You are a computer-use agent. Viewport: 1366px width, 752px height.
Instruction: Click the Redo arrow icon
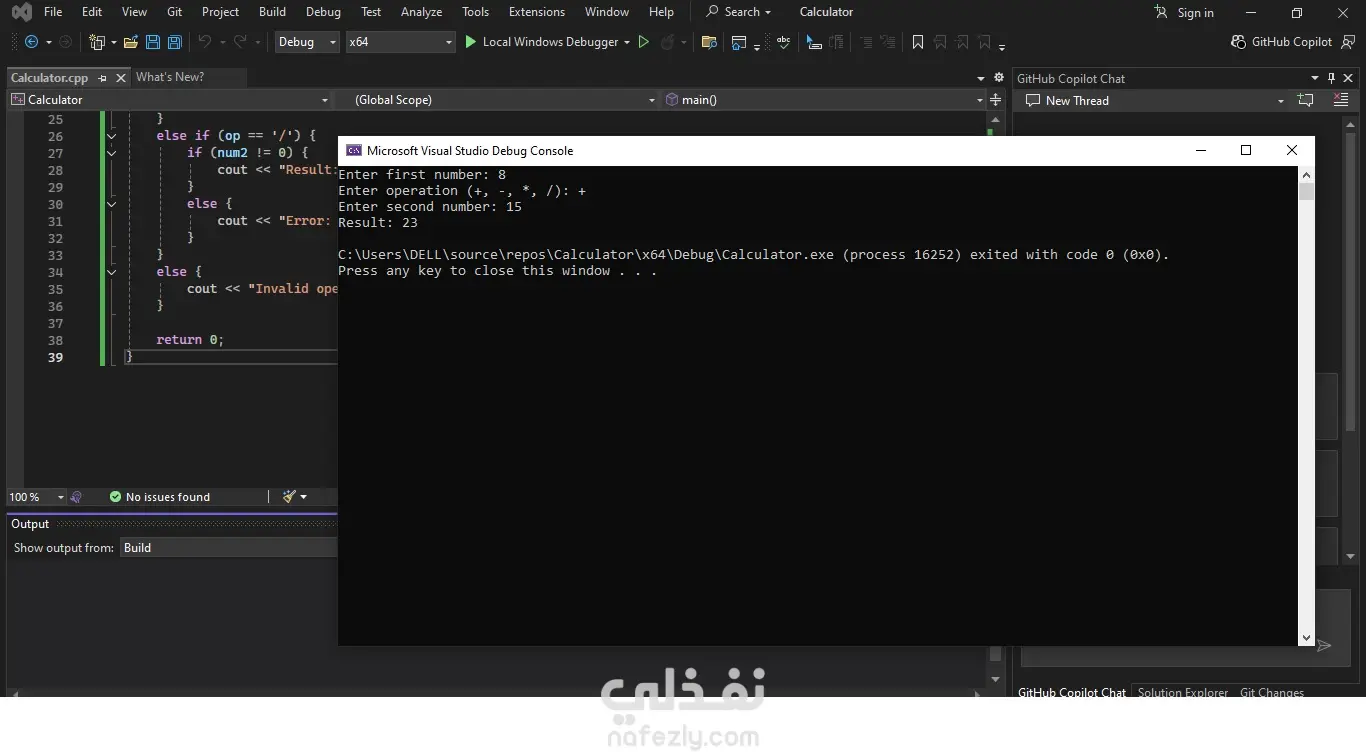point(240,42)
